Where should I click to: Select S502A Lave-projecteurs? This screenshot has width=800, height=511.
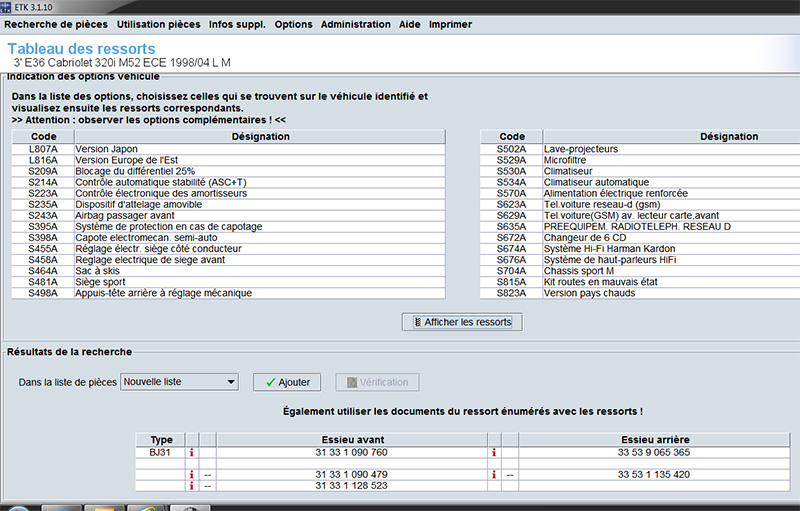[640, 149]
